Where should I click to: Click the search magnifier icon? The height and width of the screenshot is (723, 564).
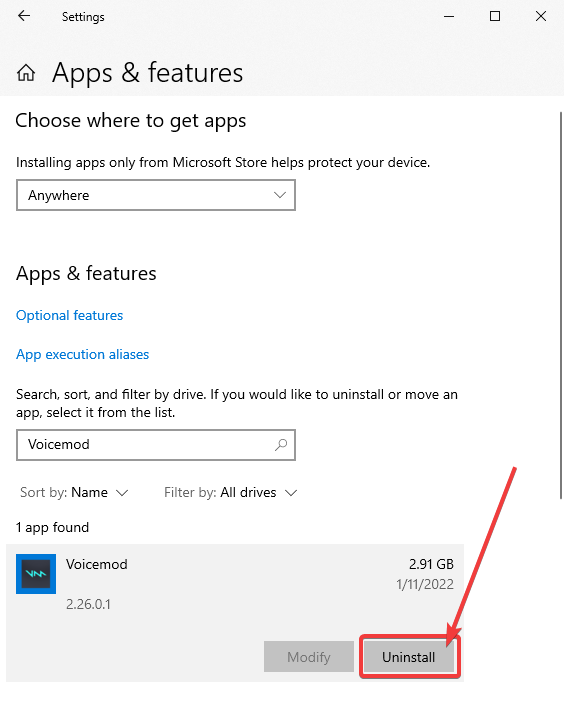(x=281, y=445)
